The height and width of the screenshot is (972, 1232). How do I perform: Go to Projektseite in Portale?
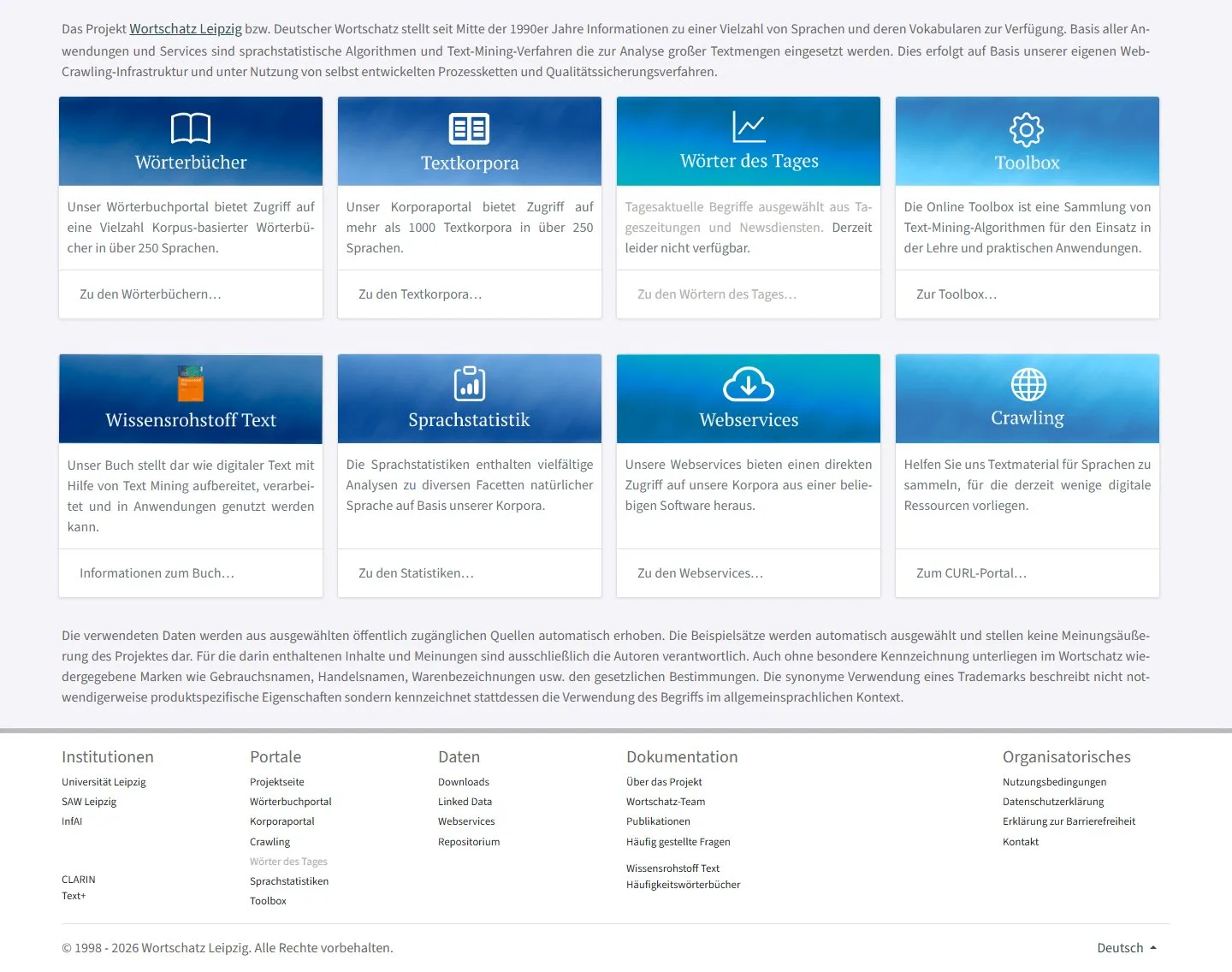click(277, 782)
